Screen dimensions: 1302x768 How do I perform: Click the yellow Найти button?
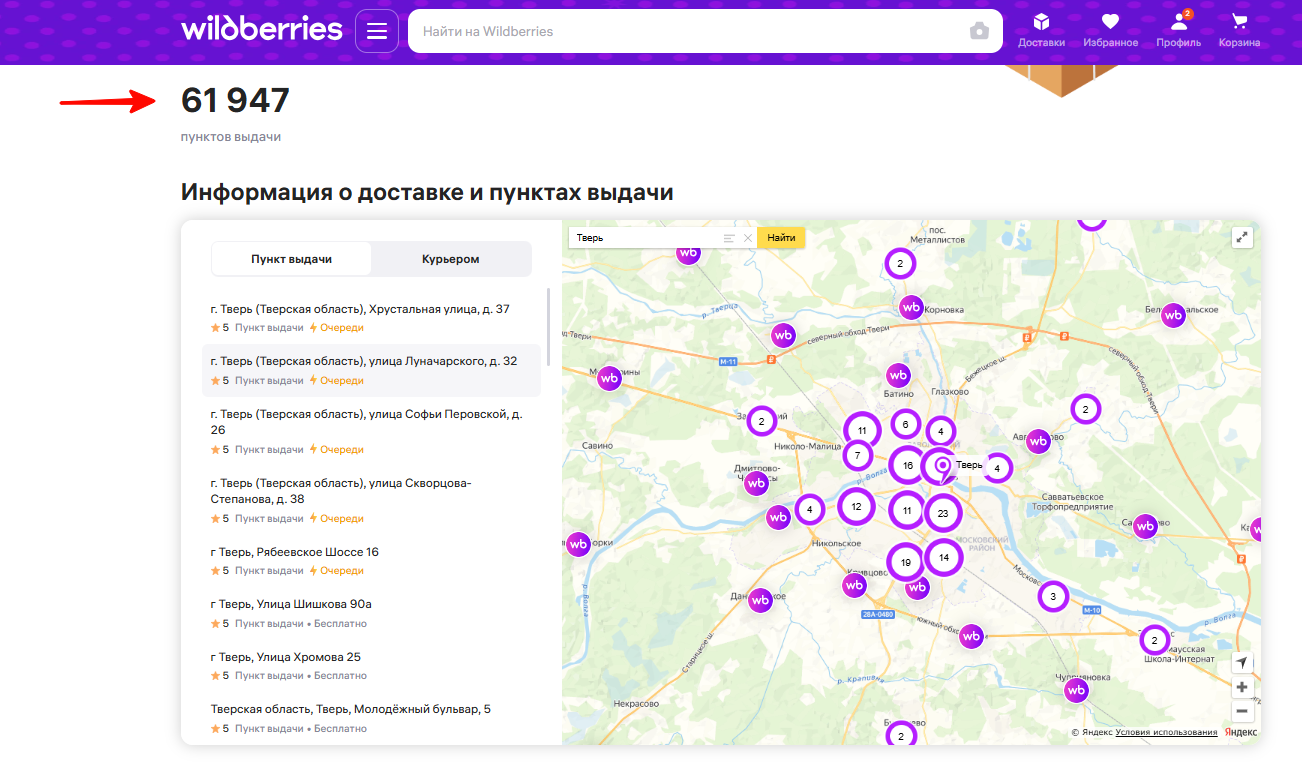[x=781, y=238]
